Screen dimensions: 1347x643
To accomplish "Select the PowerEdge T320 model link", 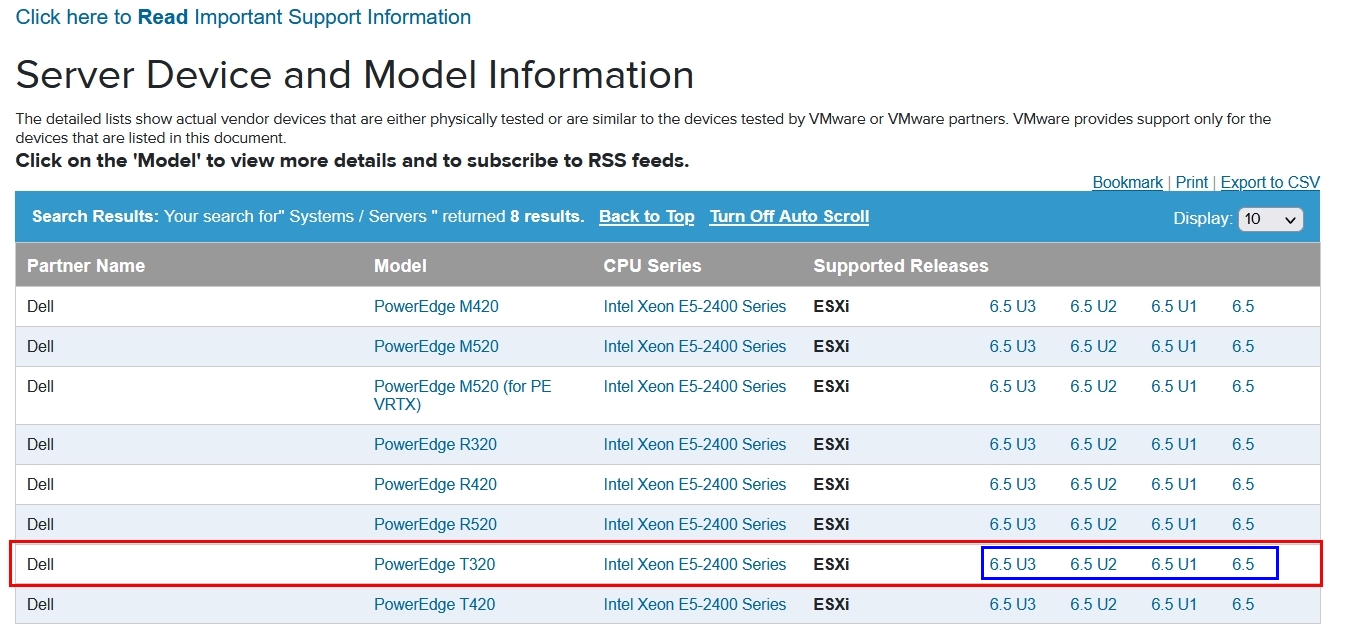I will [x=434, y=564].
